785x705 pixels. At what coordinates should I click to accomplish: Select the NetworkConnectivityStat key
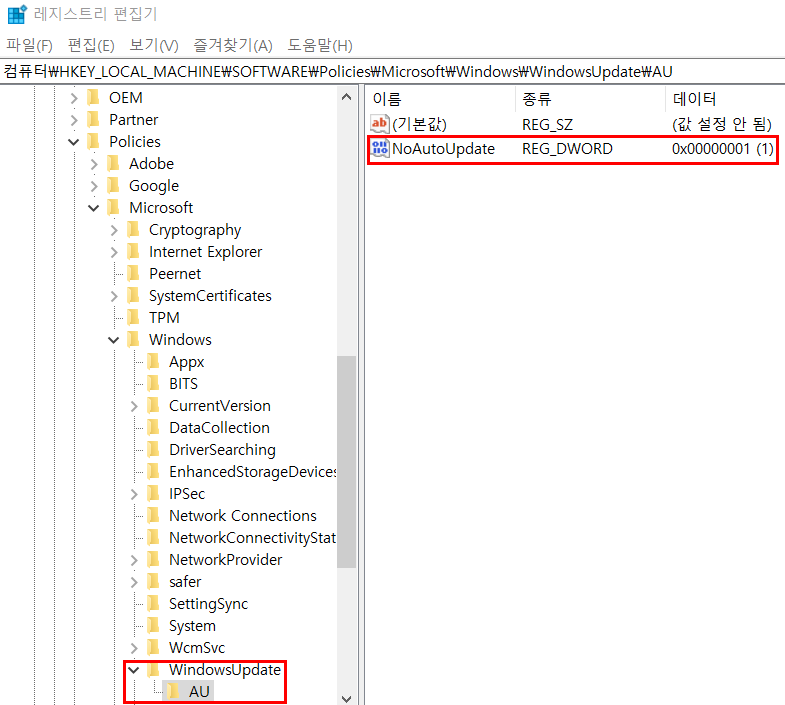252,538
